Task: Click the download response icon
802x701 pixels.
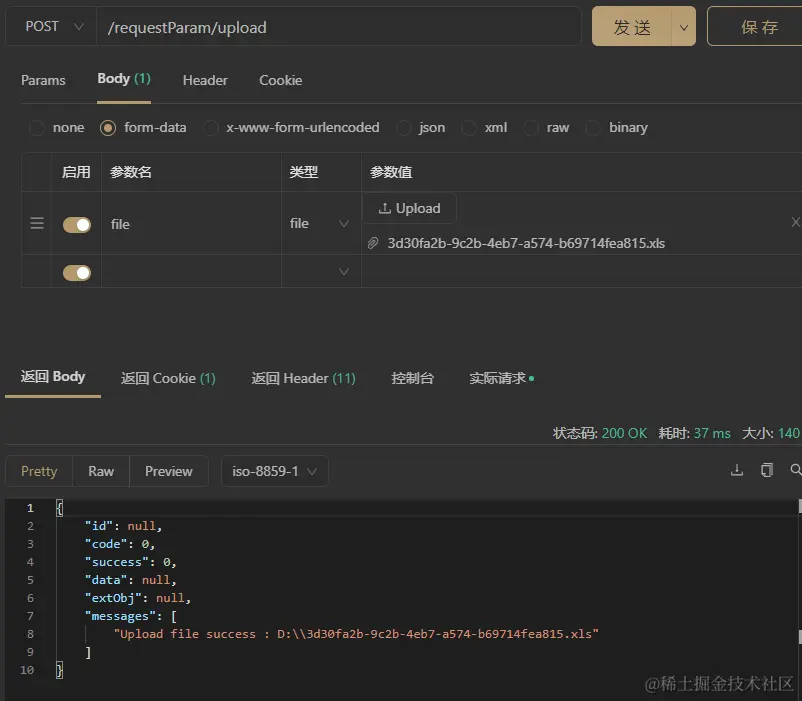Action: [737, 469]
